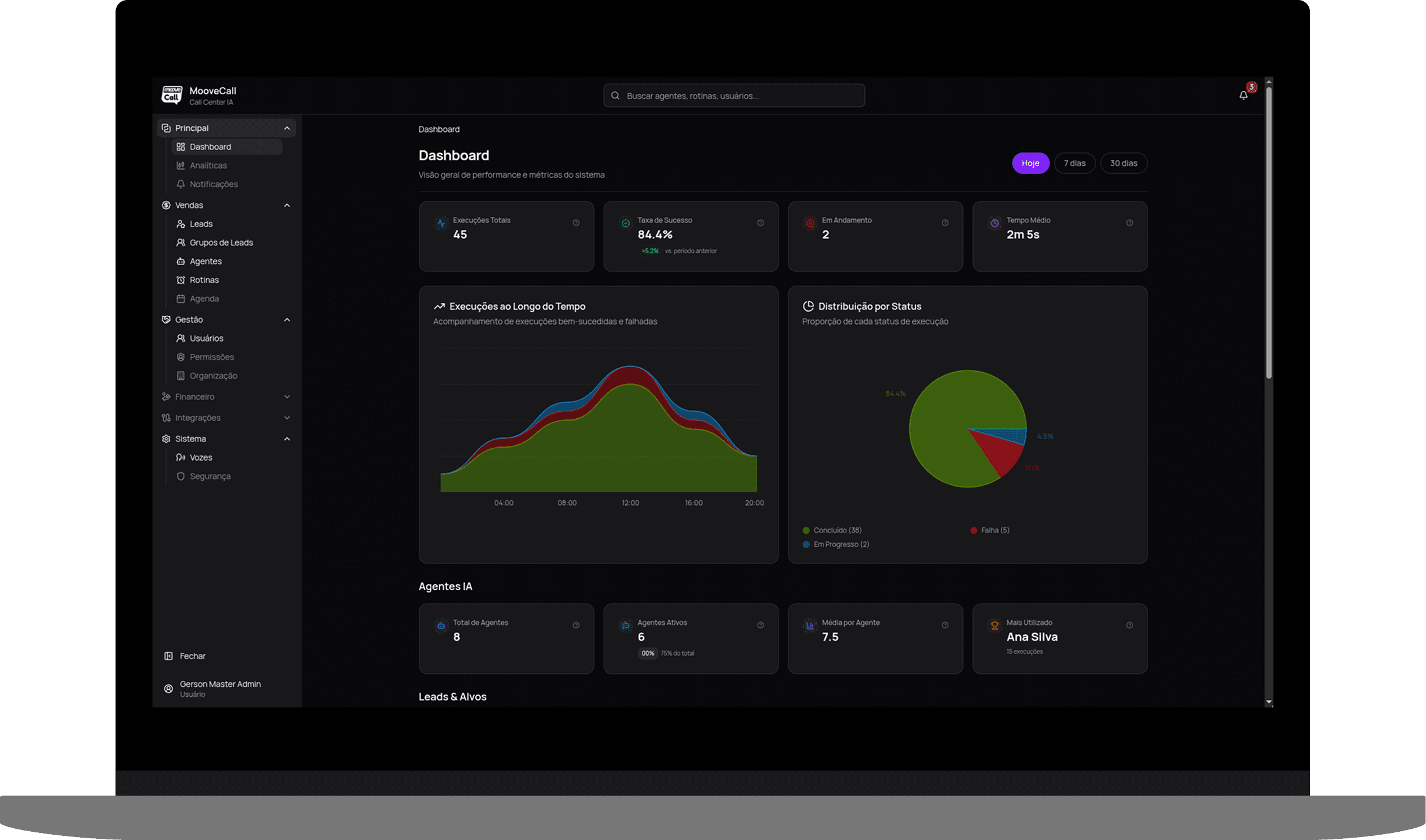Click info icon on Mais Utilizado card
Viewport: 1426px width, 840px height.
pos(1129,625)
